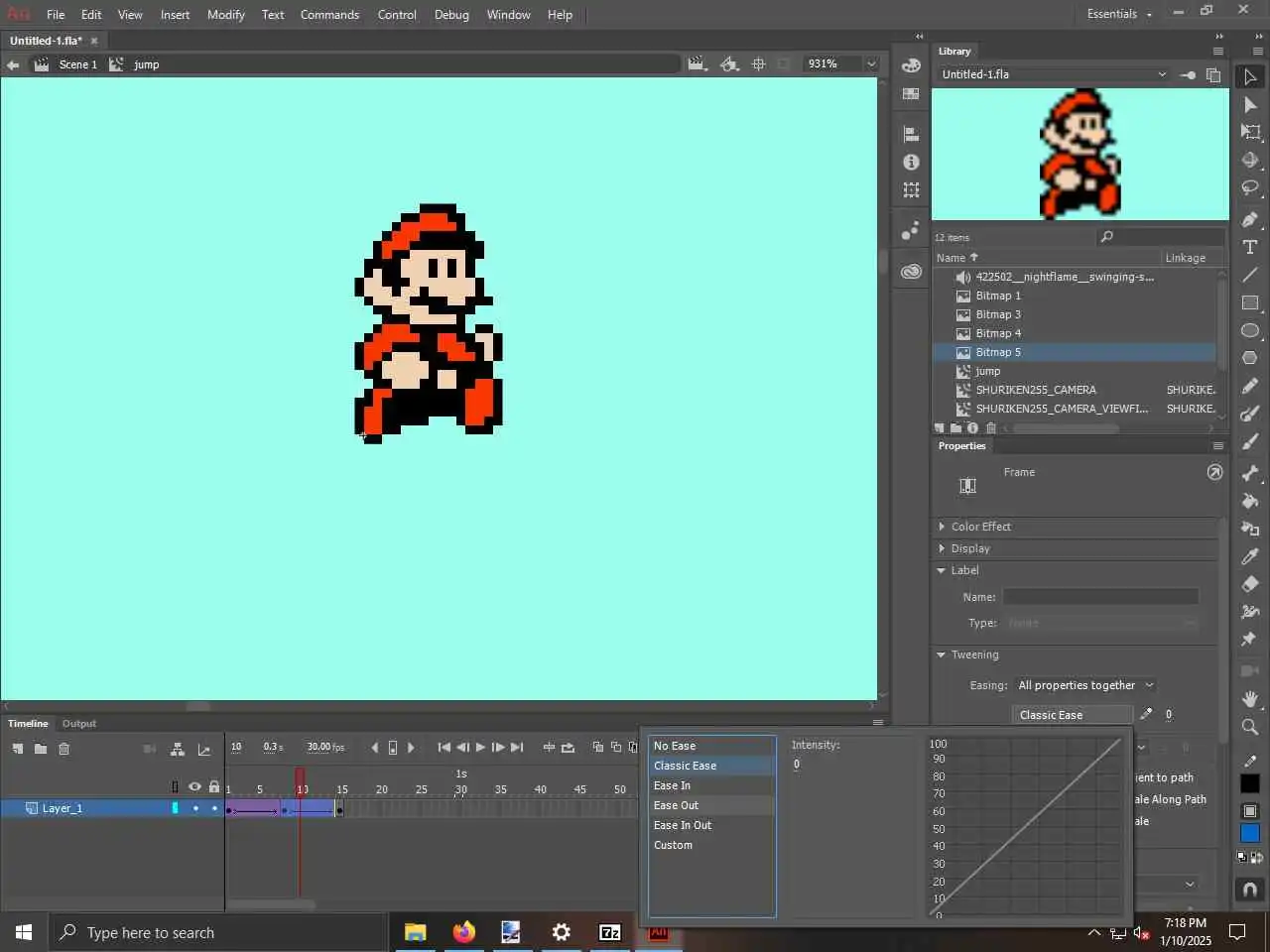This screenshot has width=1270, height=952.
Task: Toggle visibility dot for Layer_1
Action: pyautogui.click(x=195, y=808)
